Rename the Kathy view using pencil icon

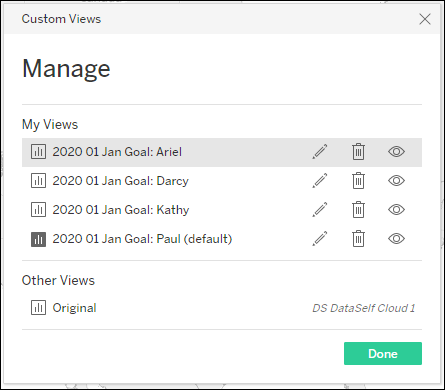[x=320, y=210]
